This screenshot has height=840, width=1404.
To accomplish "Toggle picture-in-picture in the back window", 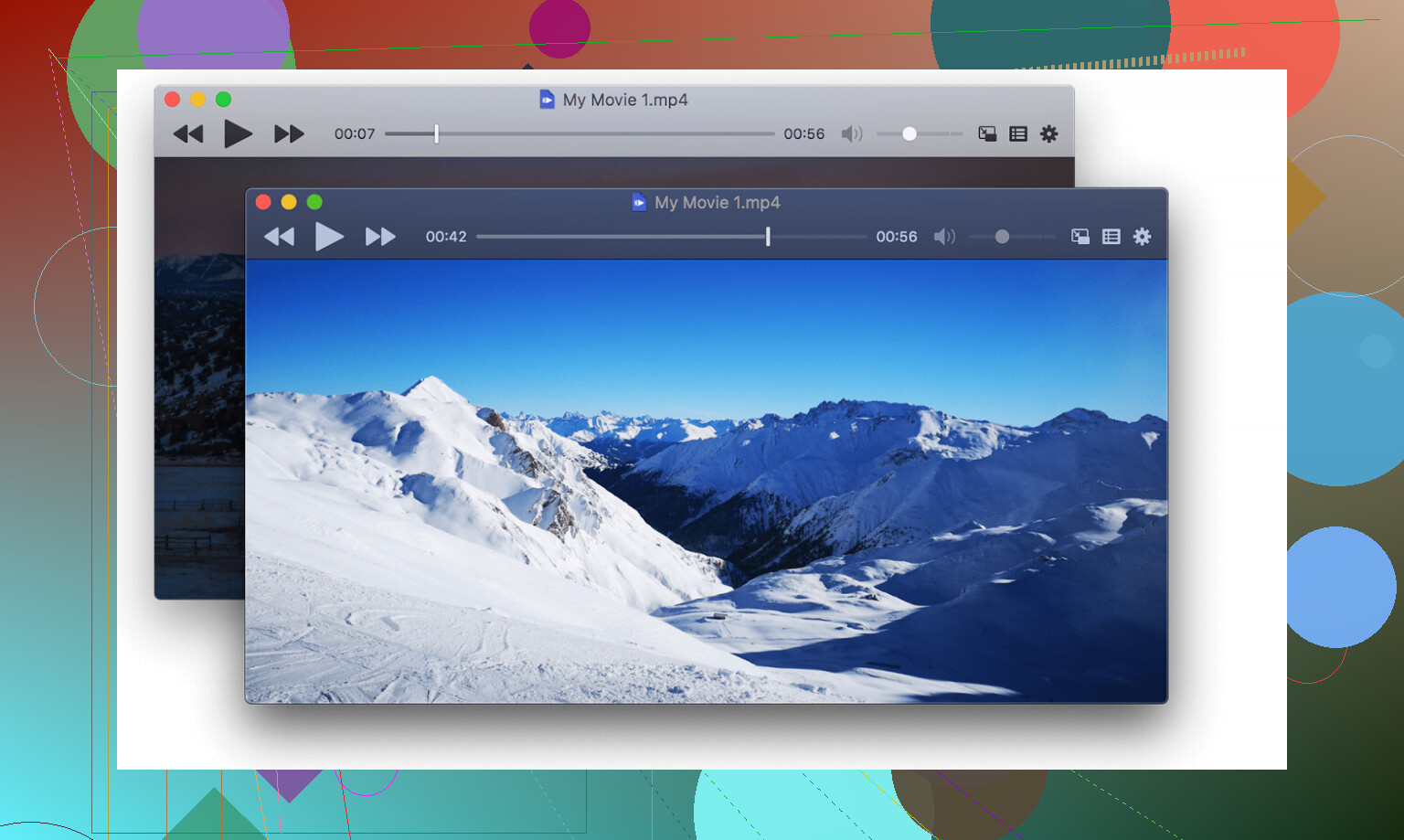I will [986, 134].
